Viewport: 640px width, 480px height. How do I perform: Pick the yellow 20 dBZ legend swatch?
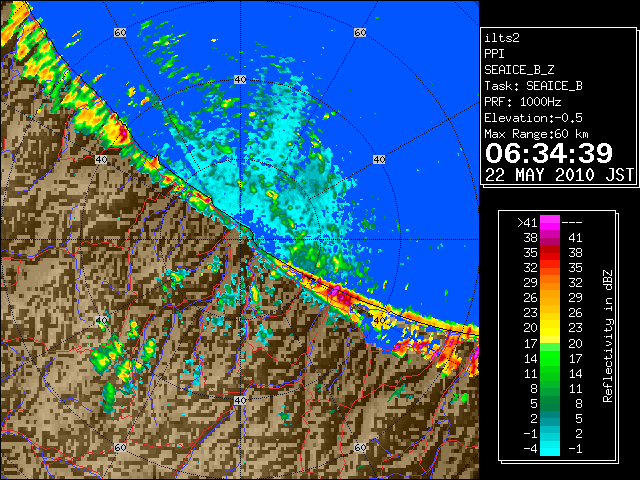(x=550, y=328)
